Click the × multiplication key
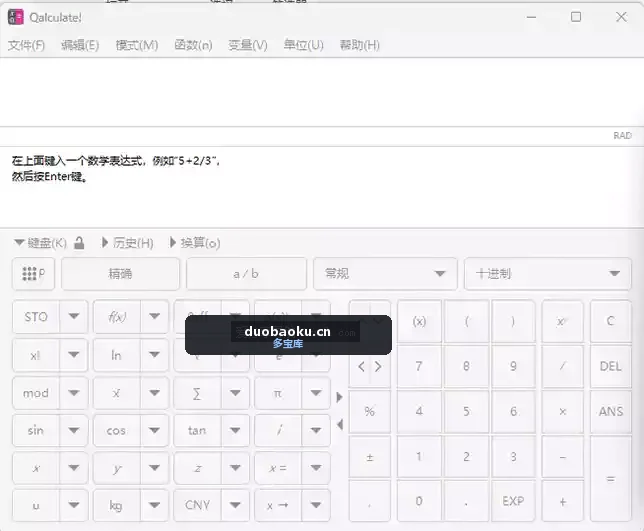 click(562, 411)
